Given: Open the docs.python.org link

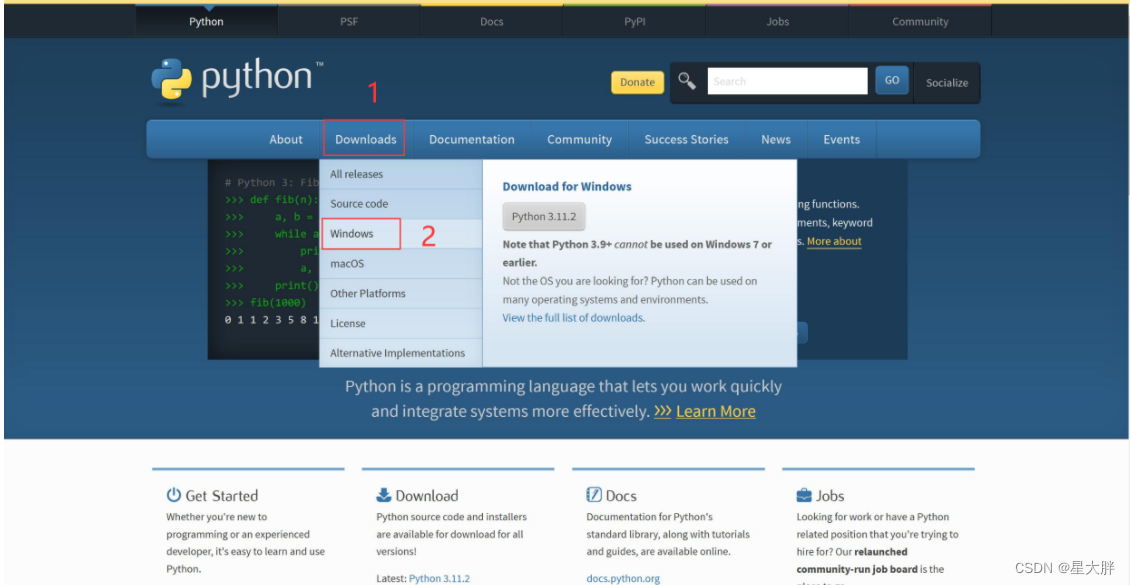Looking at the screenshot, I should tap(623, 579).
